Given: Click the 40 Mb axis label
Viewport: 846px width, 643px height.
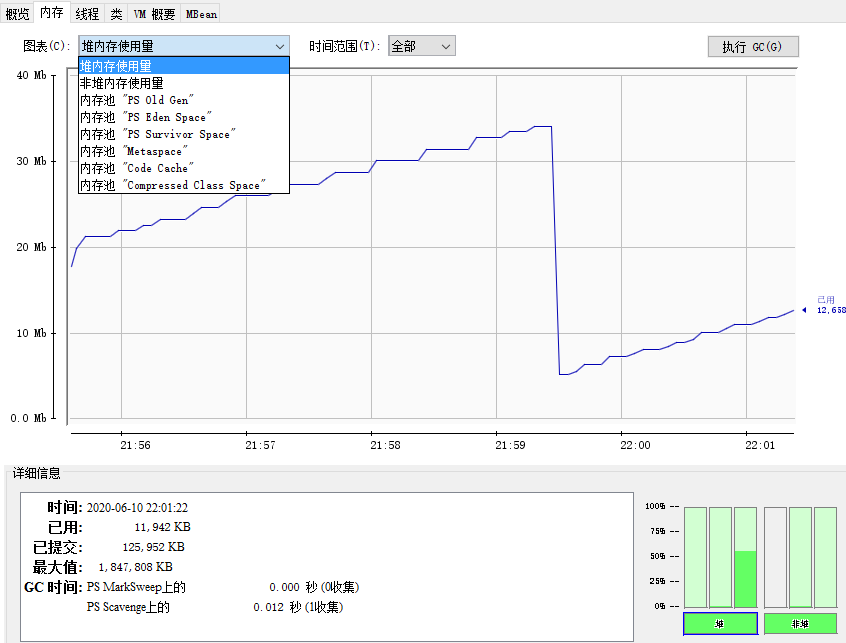Looking at the screenshot, I should (x=31, y=75).
